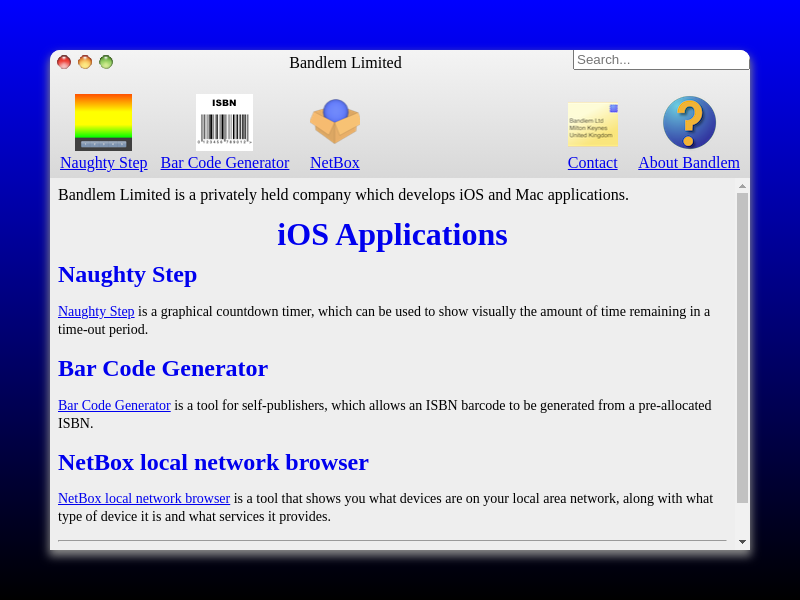
Task: Click the red close window button
Action: (x=64, y=62)
